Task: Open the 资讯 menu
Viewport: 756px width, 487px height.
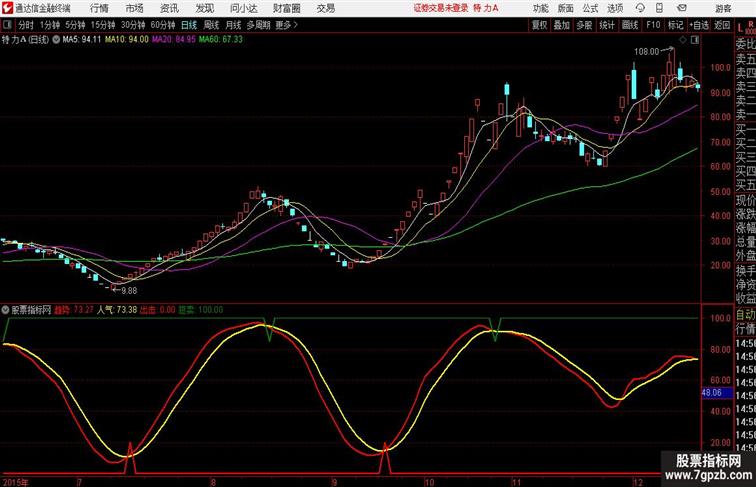Action: tap(169, 8)
